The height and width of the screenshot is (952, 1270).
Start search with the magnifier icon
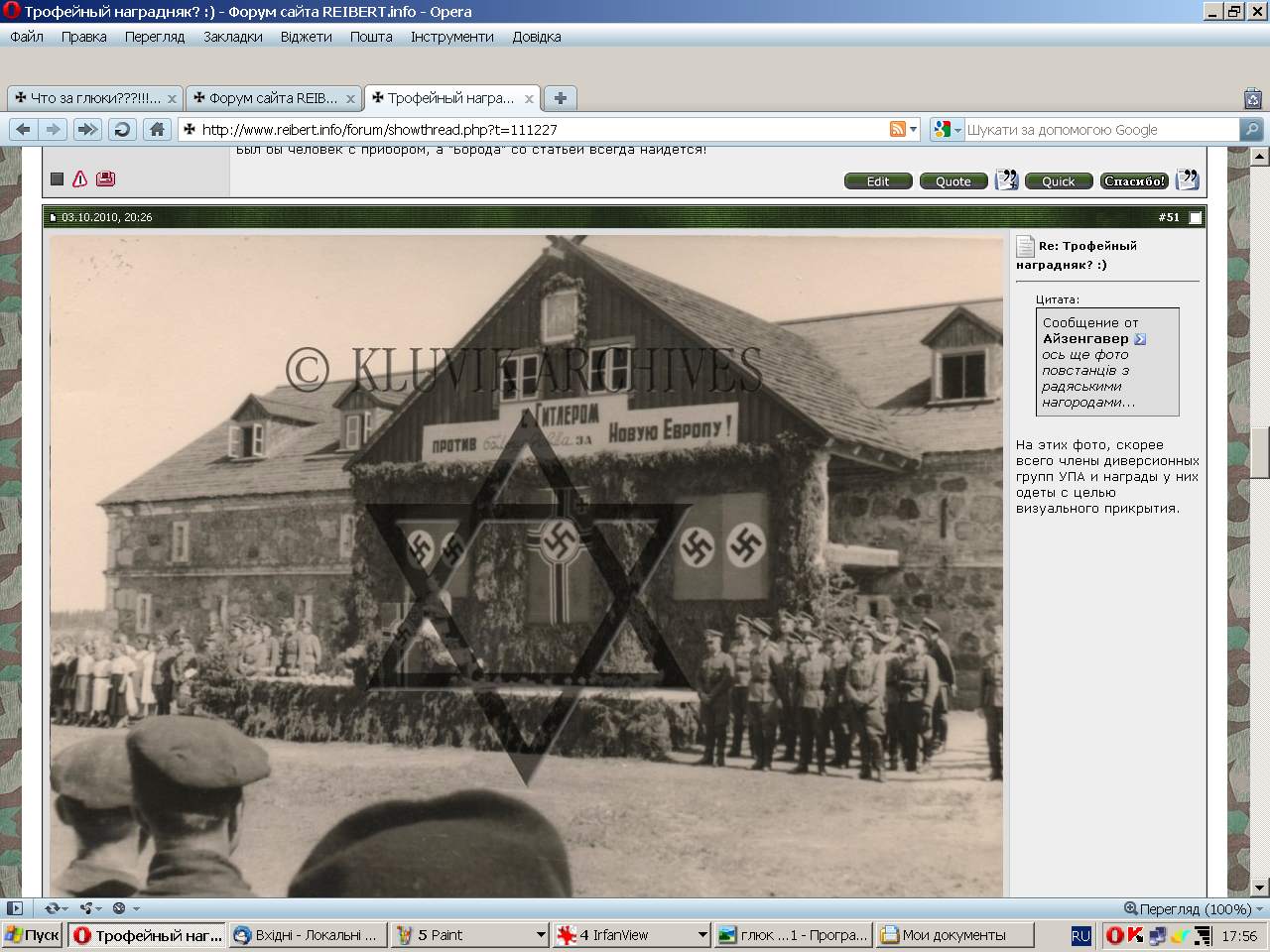[1251, 129]
